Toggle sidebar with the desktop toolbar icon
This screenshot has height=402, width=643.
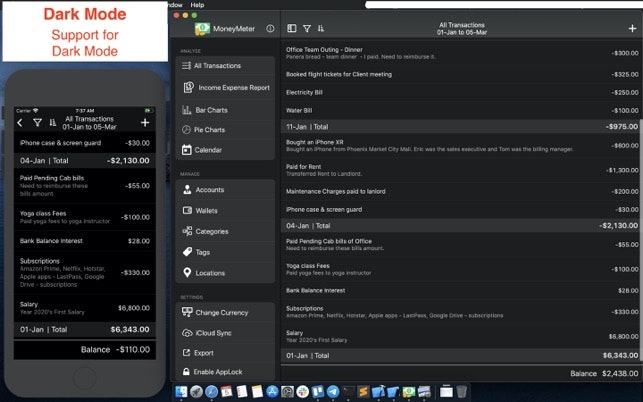pos(292,28)
